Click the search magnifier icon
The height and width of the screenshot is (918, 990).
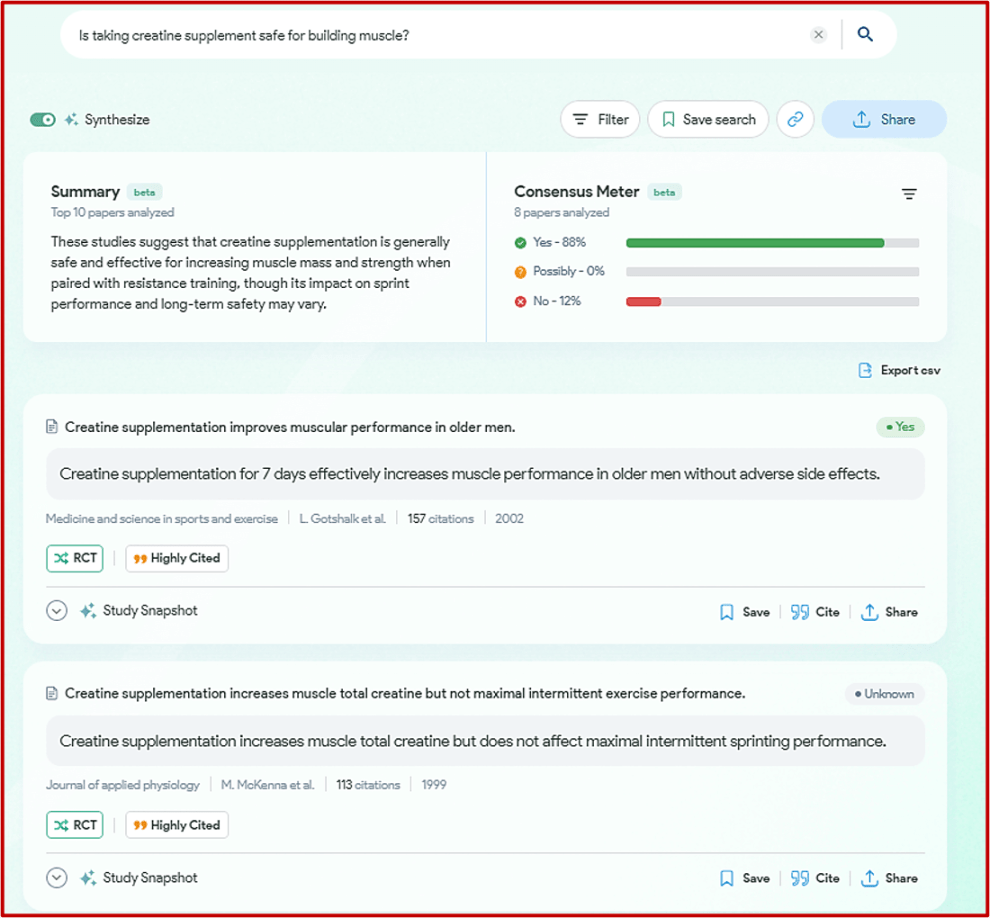coord(865,34)
